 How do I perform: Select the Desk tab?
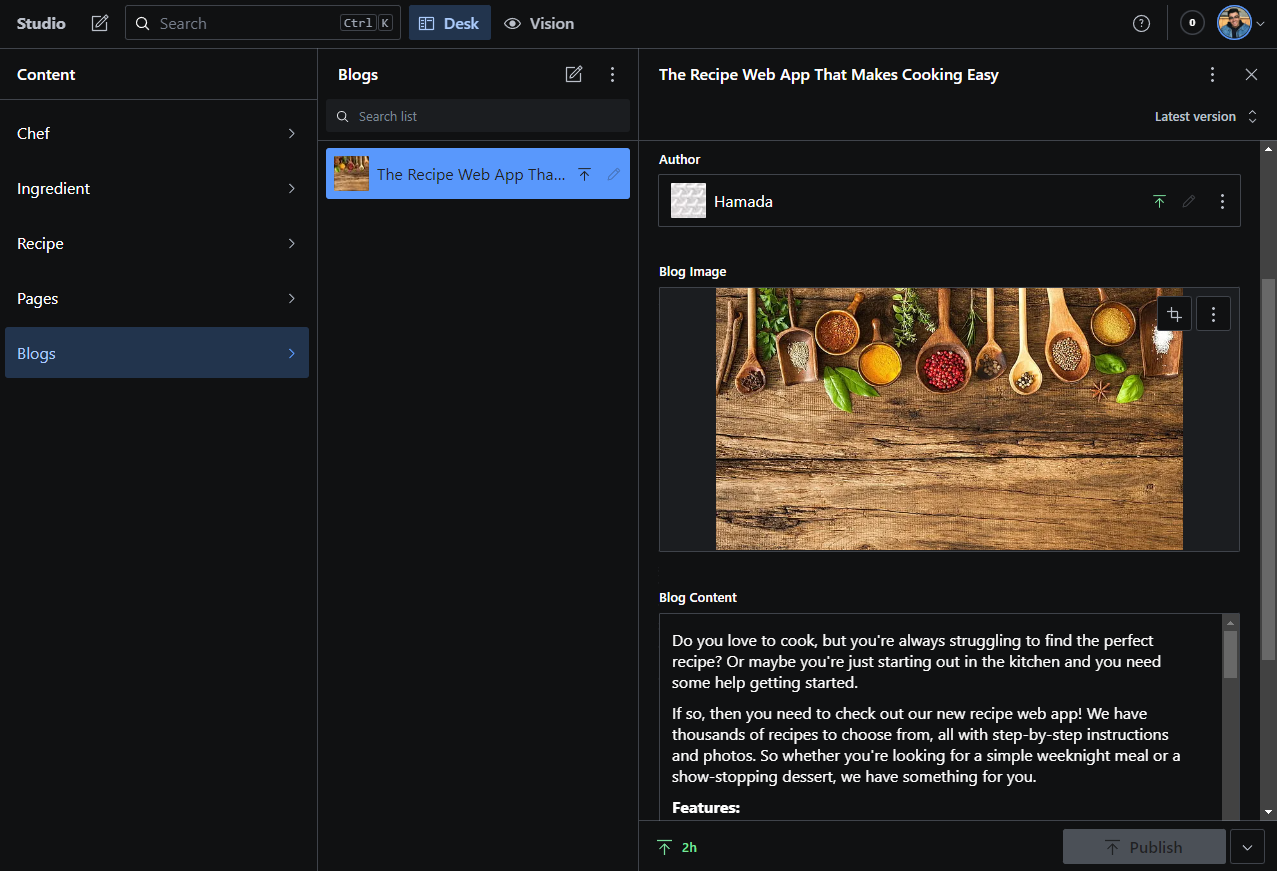click(x=449, y=23)
